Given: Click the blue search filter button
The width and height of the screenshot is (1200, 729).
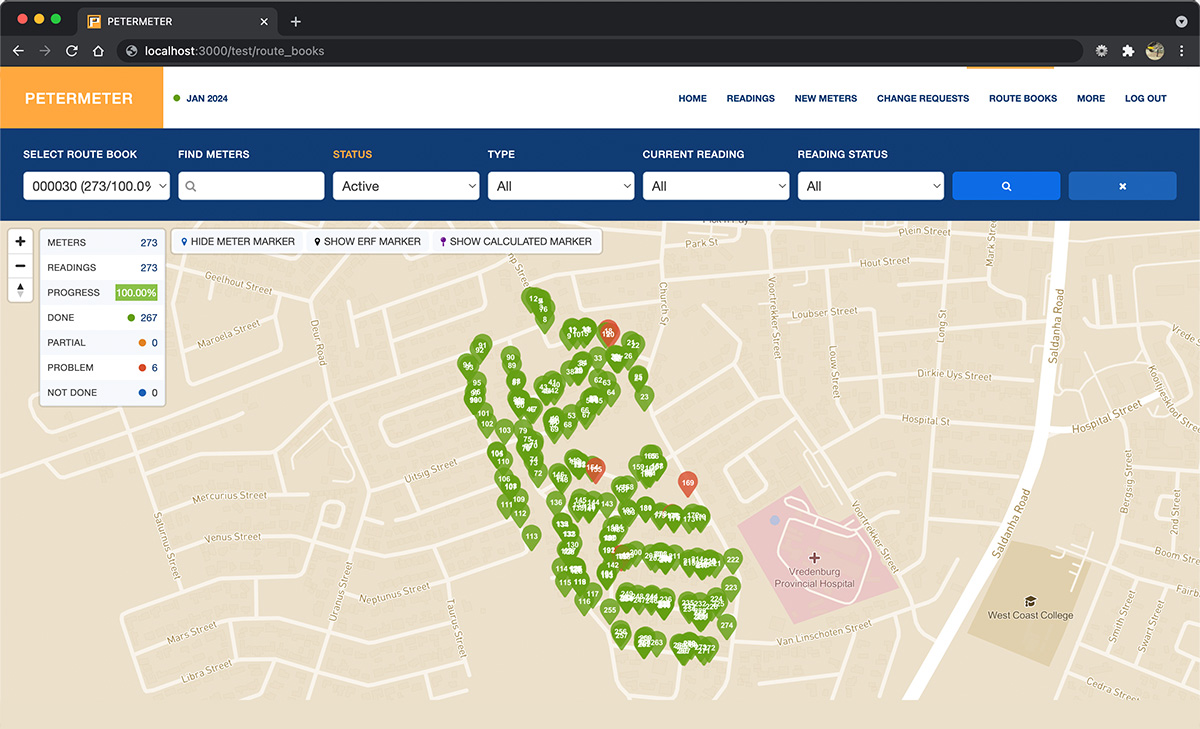Looking at the screenshot, I should [x=1006, y=186].
